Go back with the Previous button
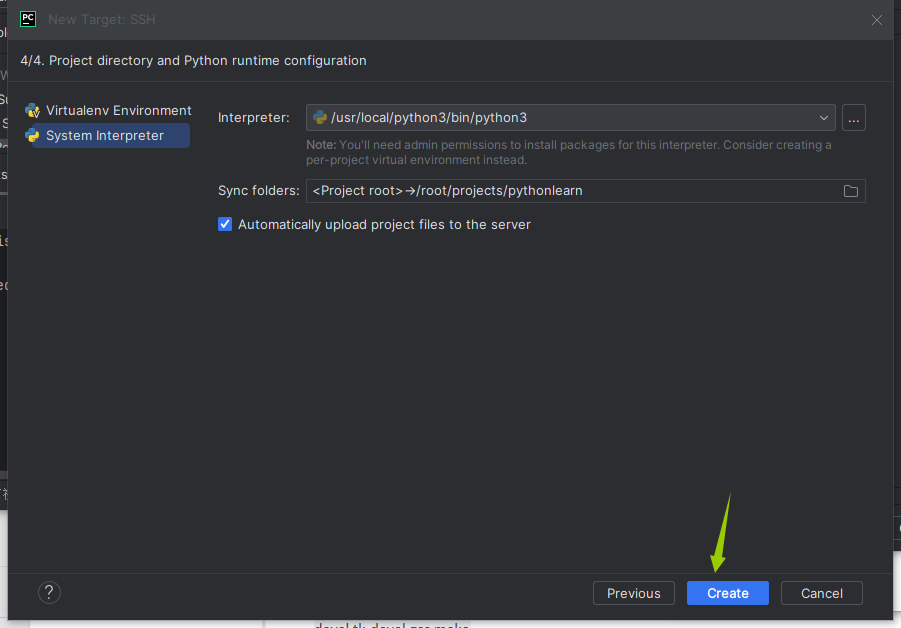Image resolution: width=901 pixels, height=628 pixels. 633,593
